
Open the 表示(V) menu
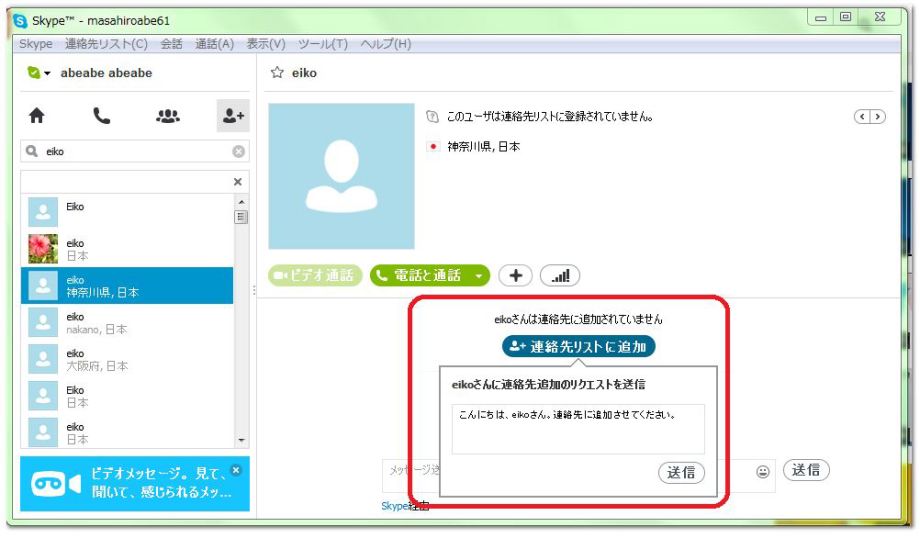[x=266, y=44]
